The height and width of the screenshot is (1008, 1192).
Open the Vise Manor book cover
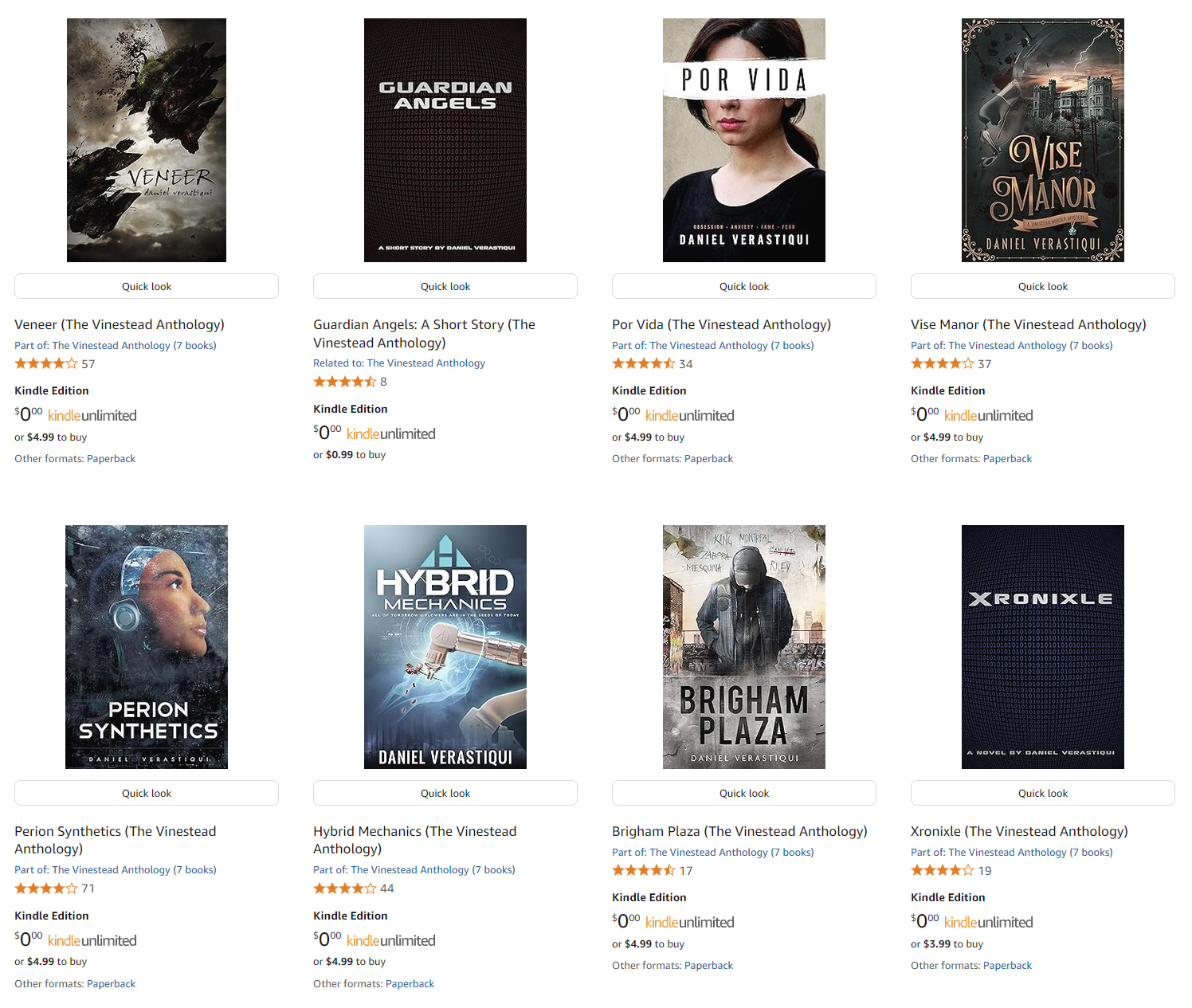(x=1043, y=140)
